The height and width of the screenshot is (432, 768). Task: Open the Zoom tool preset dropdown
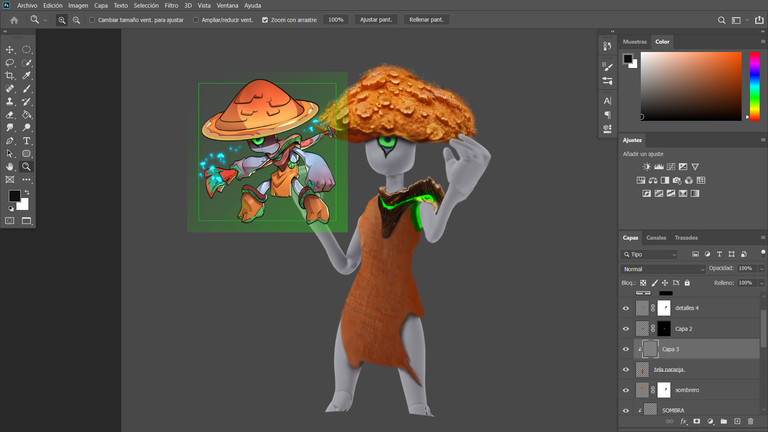(x=45, y=20)
